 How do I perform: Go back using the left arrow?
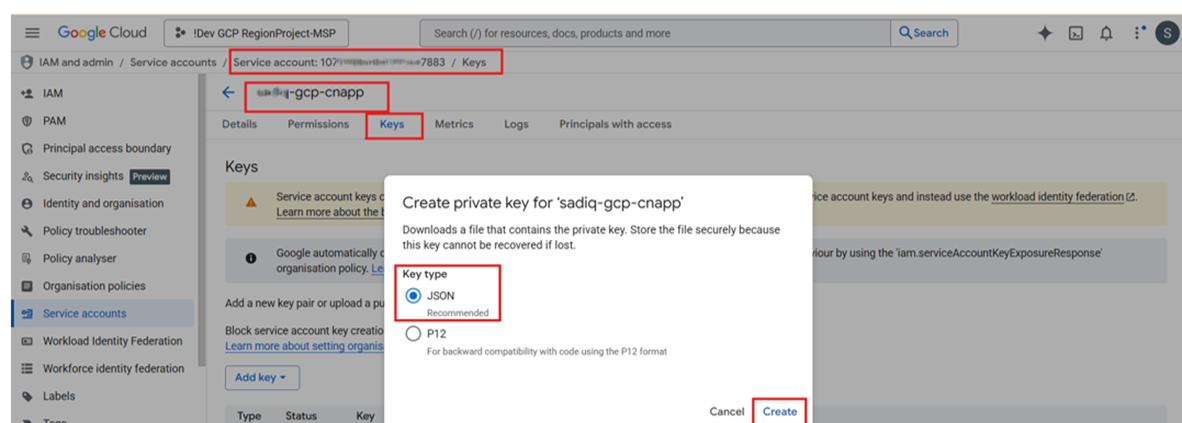(x=229, y=93)
